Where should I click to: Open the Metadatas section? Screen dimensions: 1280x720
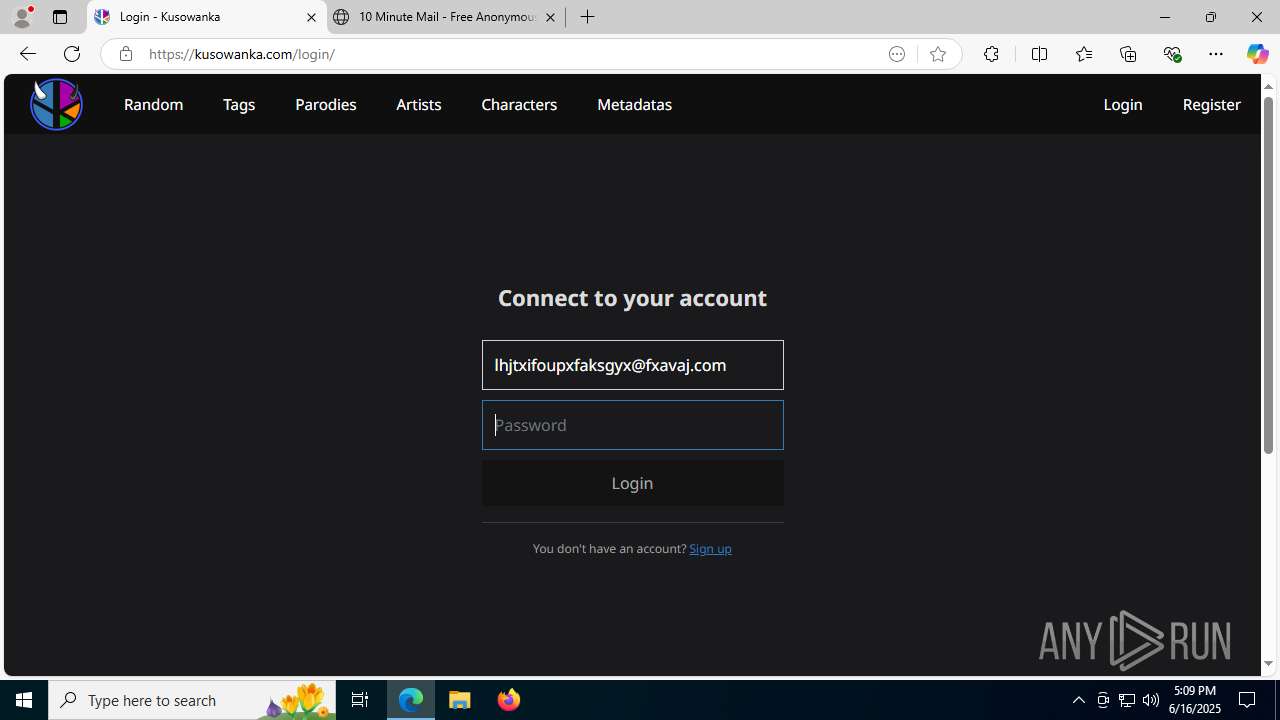click(x=634, y=104)
